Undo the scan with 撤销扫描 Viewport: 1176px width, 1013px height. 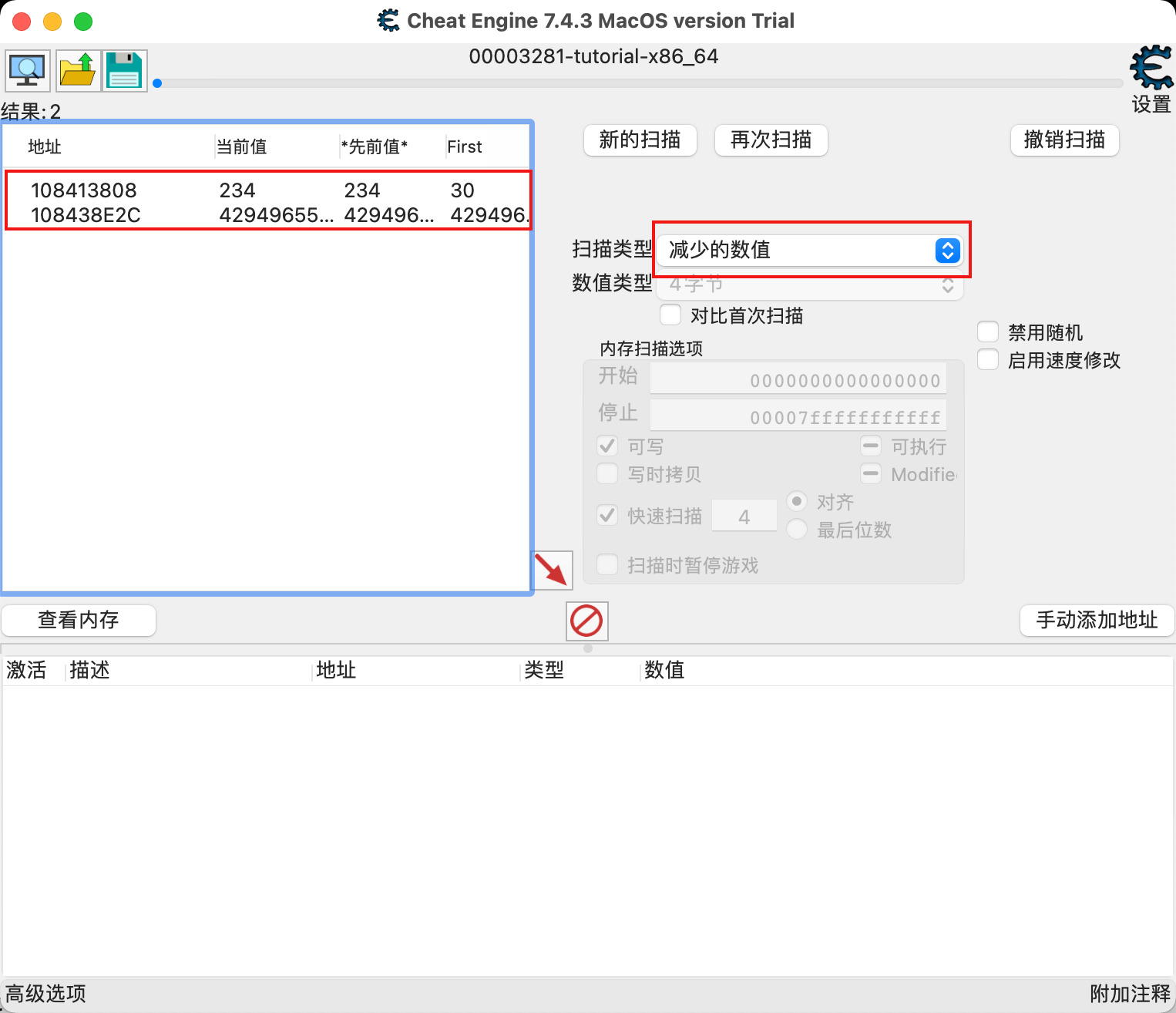tap(1064, 140)
